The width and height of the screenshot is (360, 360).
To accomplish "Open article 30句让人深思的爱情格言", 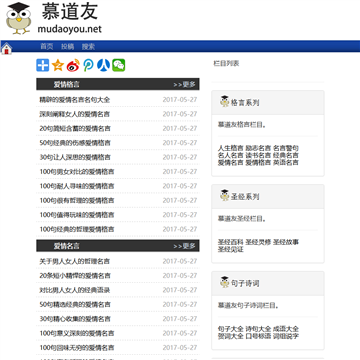I will point(75,157).
